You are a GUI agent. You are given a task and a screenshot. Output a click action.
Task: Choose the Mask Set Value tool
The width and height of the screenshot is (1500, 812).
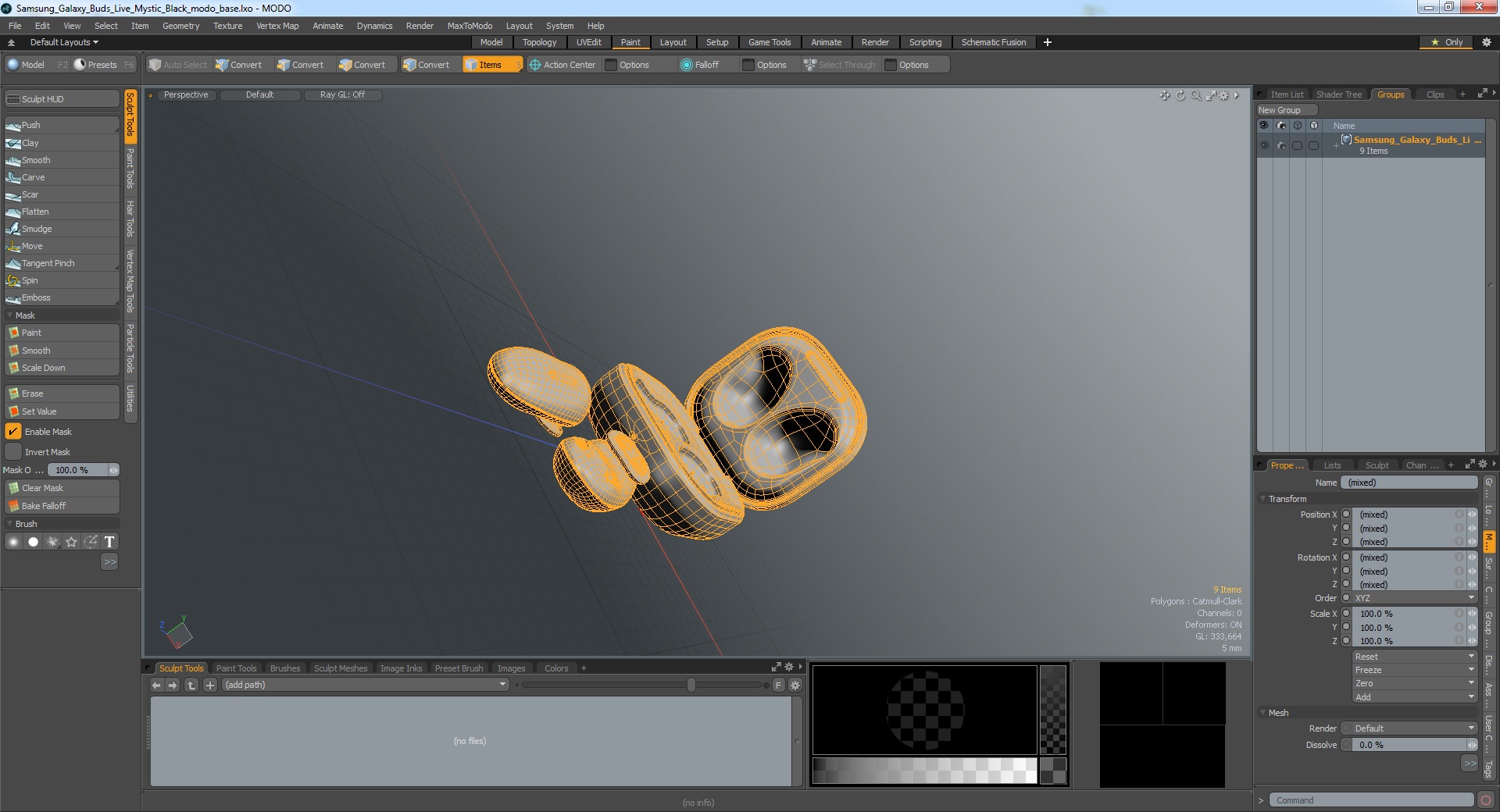62,411
